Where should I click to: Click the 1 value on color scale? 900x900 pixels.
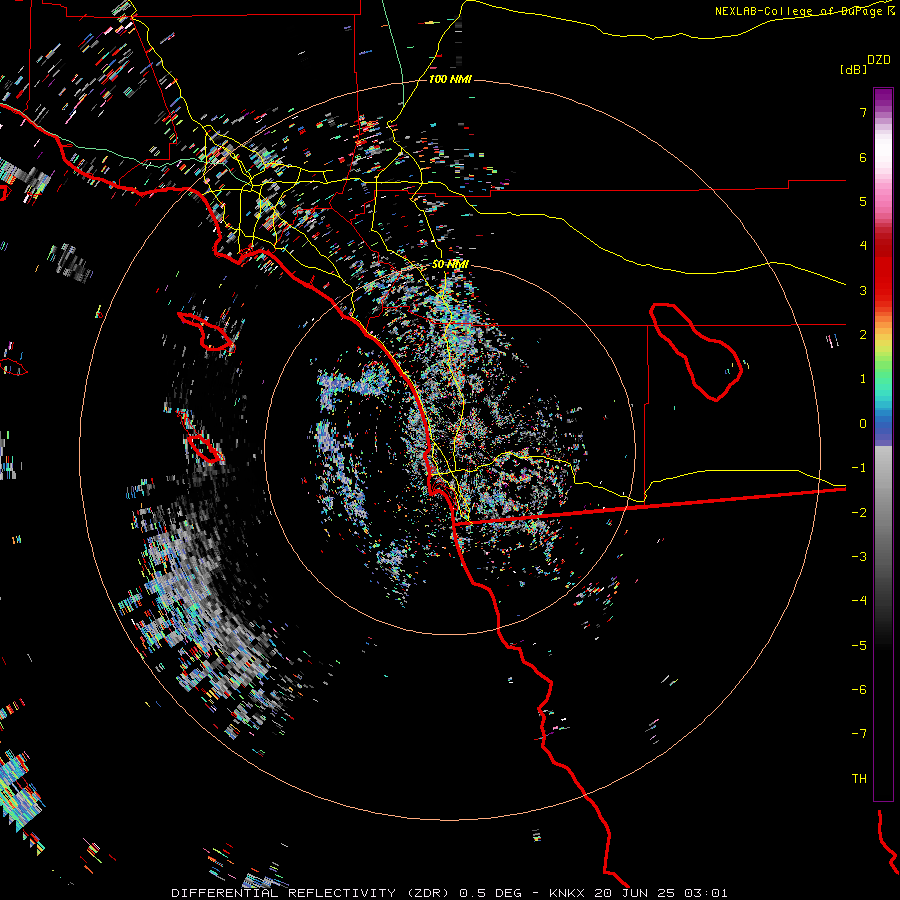pos(863,379)
